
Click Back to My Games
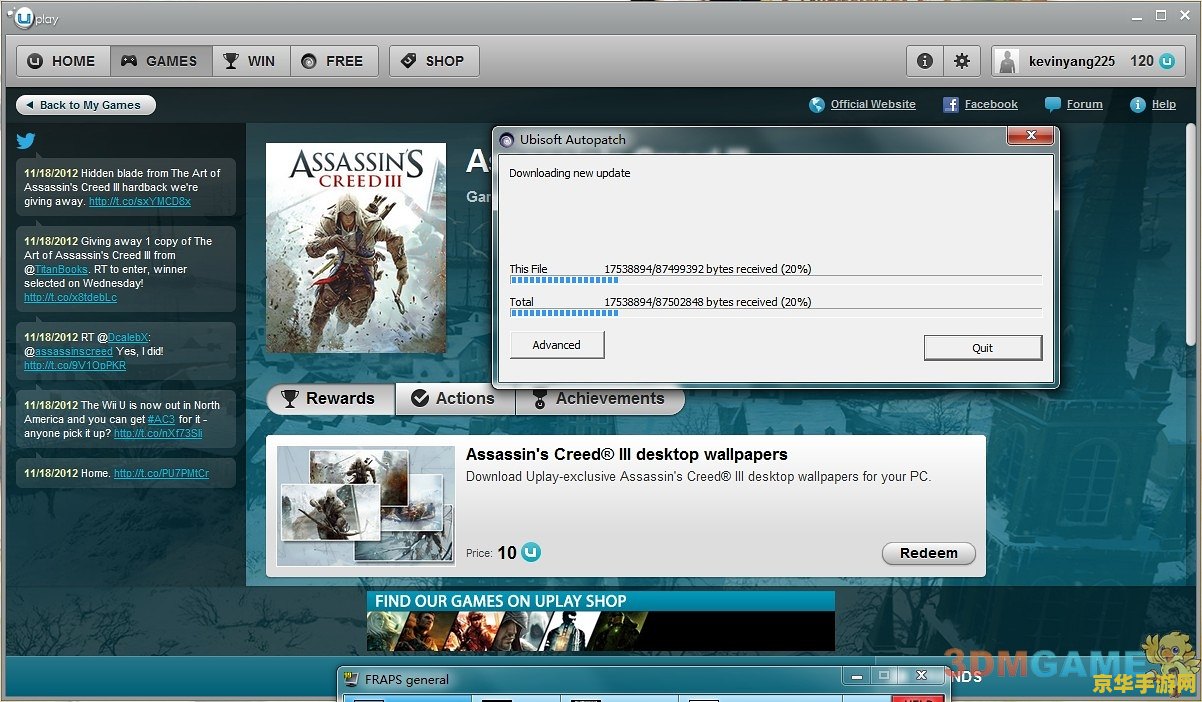click(86, 105)
